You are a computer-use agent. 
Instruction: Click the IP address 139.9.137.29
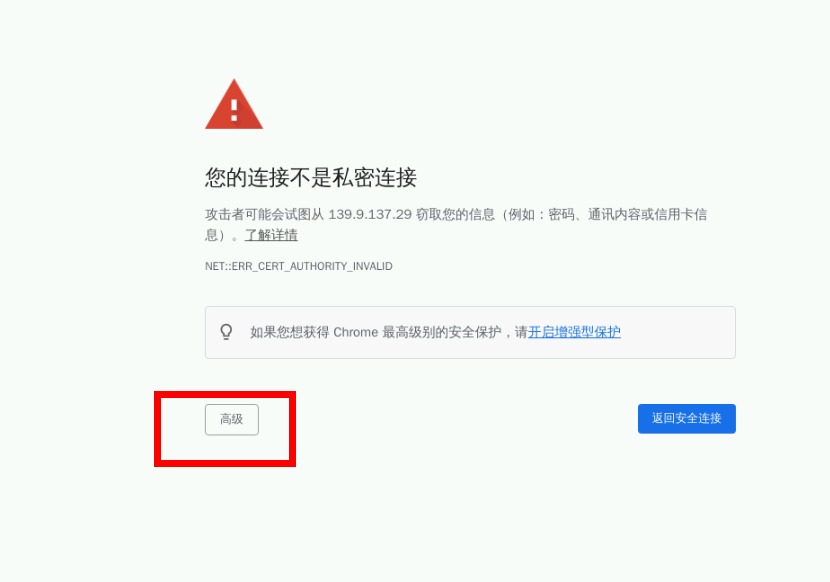(370, 214)
